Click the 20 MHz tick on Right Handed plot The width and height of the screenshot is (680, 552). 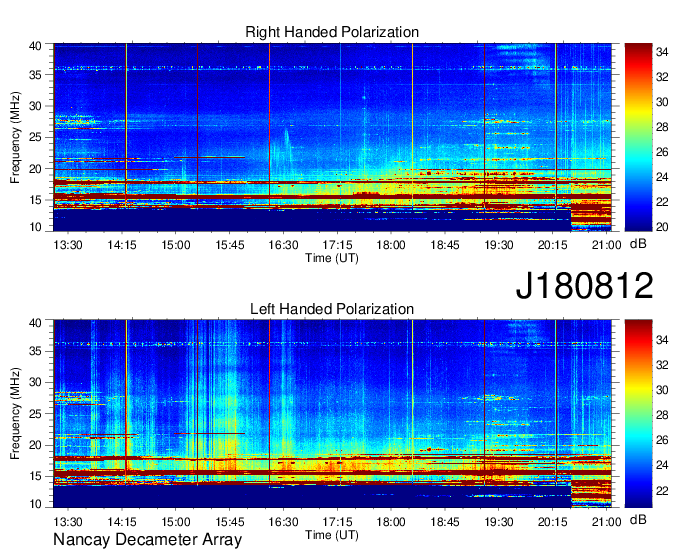tap(35, 169)
